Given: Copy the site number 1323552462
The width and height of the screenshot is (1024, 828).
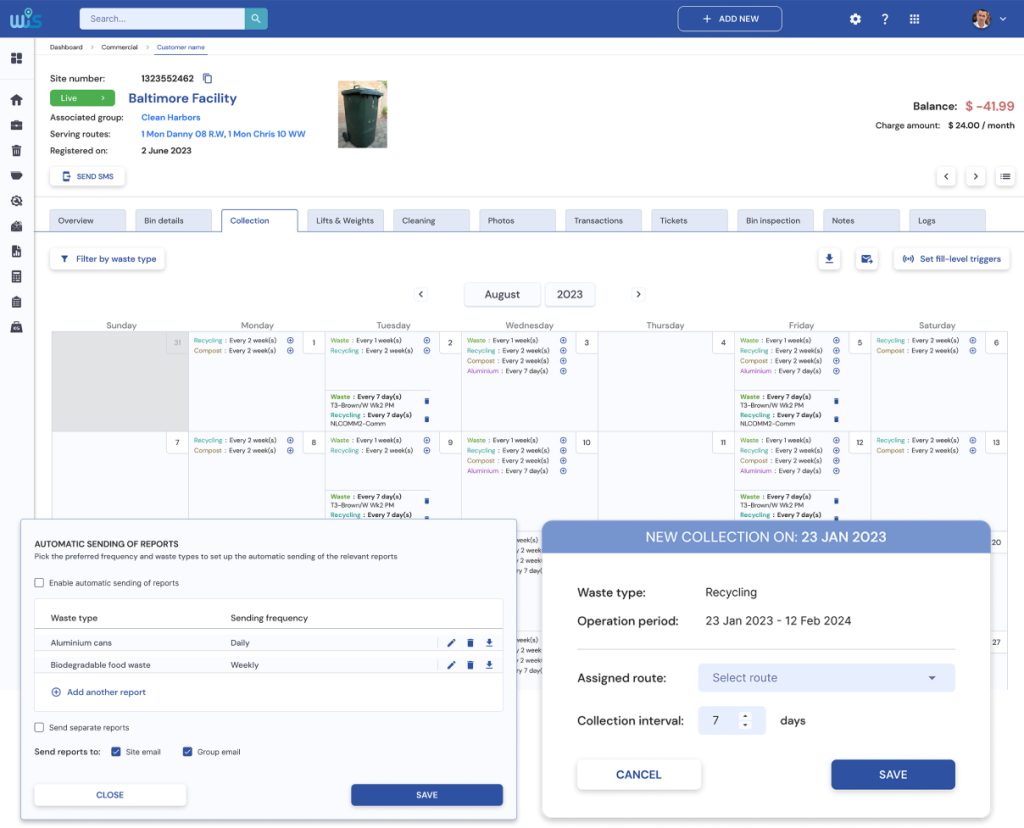Looking at the screenshot, I should [208, 78].
